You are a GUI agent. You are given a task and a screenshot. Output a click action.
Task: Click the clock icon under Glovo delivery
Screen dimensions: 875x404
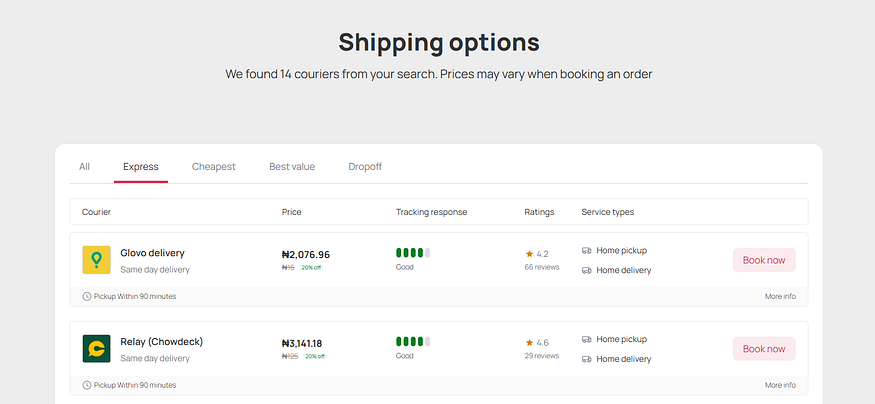(x=86, y=297)
